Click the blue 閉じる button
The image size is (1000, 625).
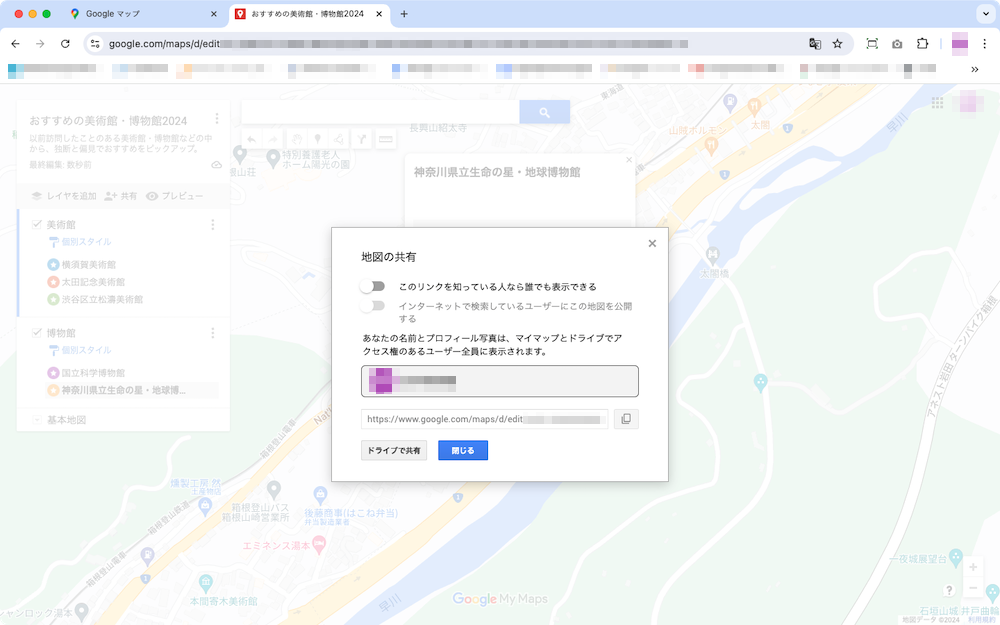point(463,450)
